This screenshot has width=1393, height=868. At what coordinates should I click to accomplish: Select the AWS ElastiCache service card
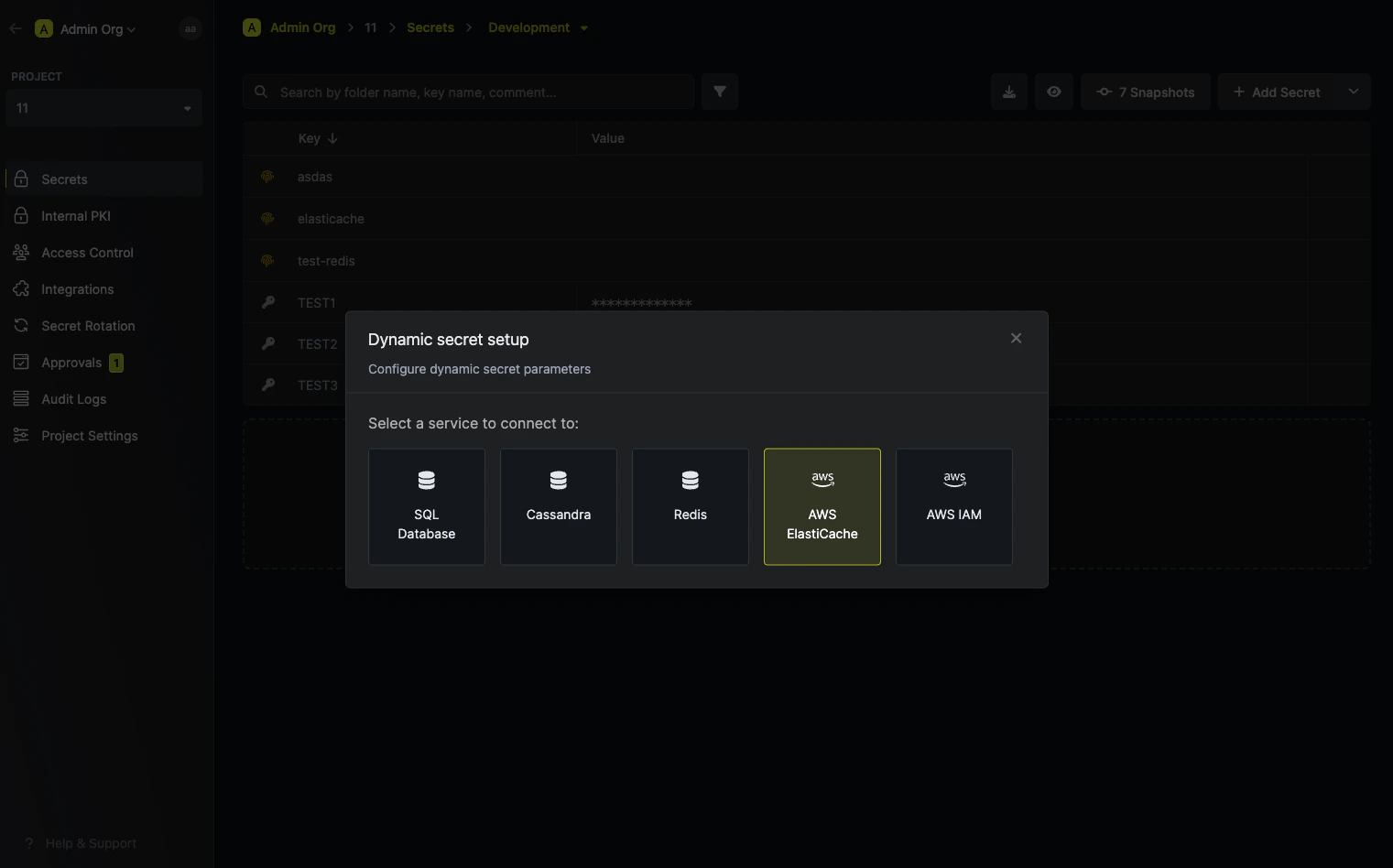[x=822, y=506]
